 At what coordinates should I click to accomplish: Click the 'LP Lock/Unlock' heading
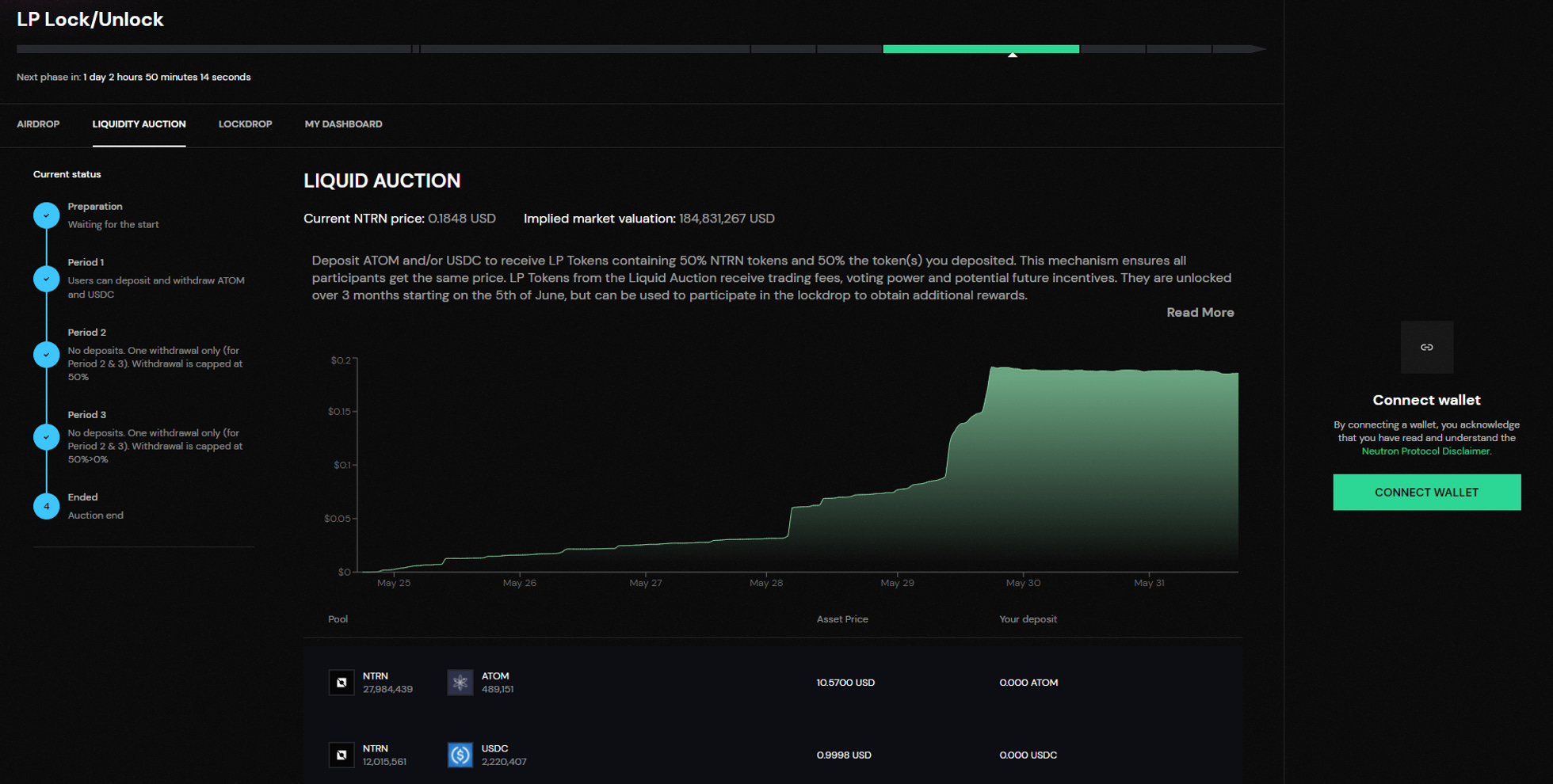click(x=90, y=19)
